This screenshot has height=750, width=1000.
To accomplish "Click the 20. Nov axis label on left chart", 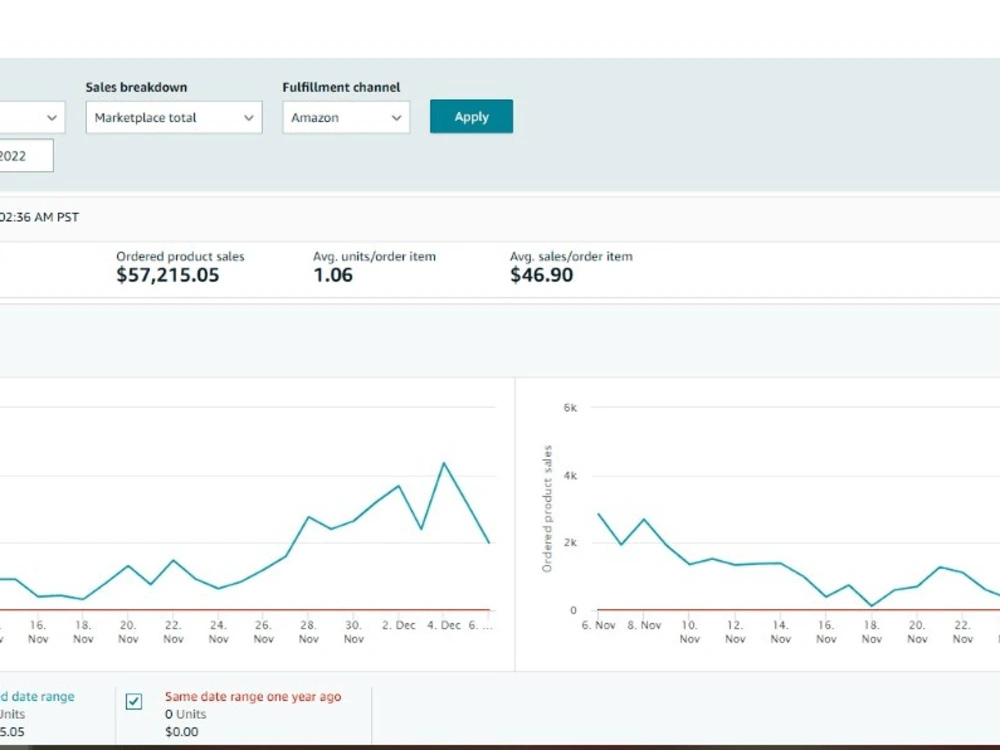I will coord(128,631).
